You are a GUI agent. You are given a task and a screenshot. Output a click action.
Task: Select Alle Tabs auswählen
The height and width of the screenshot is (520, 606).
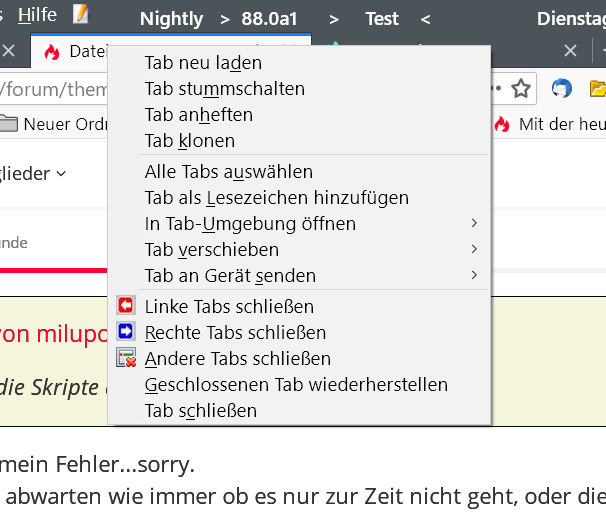pos(228,172)
